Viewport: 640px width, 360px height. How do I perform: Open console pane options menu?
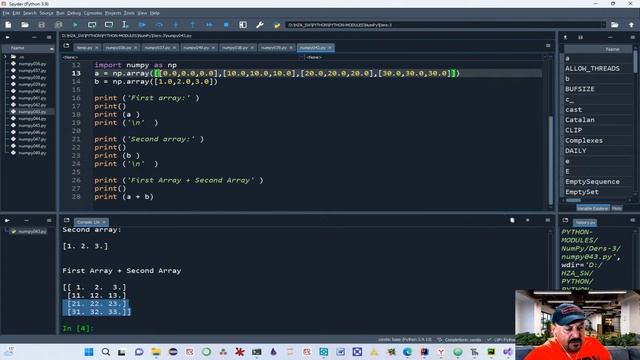click(548, 220)
